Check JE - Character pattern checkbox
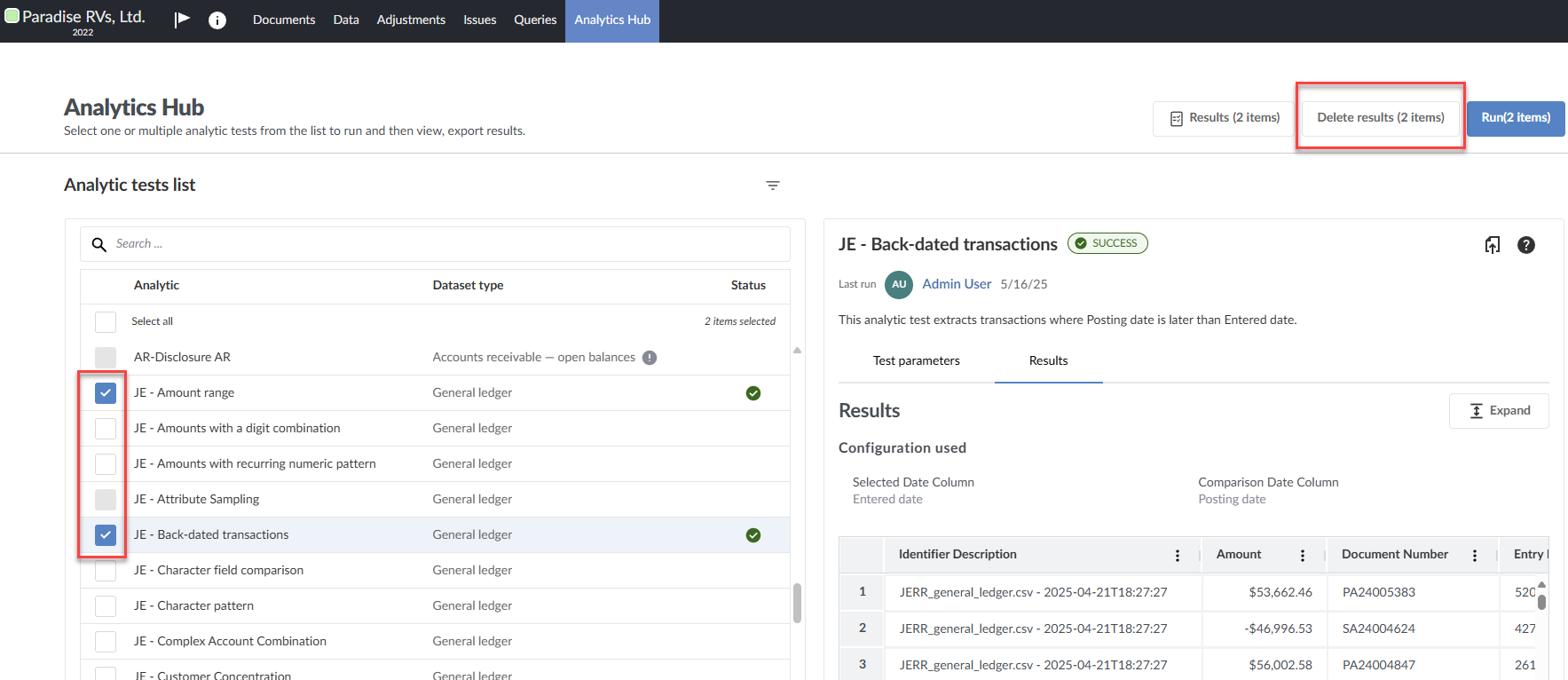Screen dimensions: 1568x680 click(x=106, y=606)
